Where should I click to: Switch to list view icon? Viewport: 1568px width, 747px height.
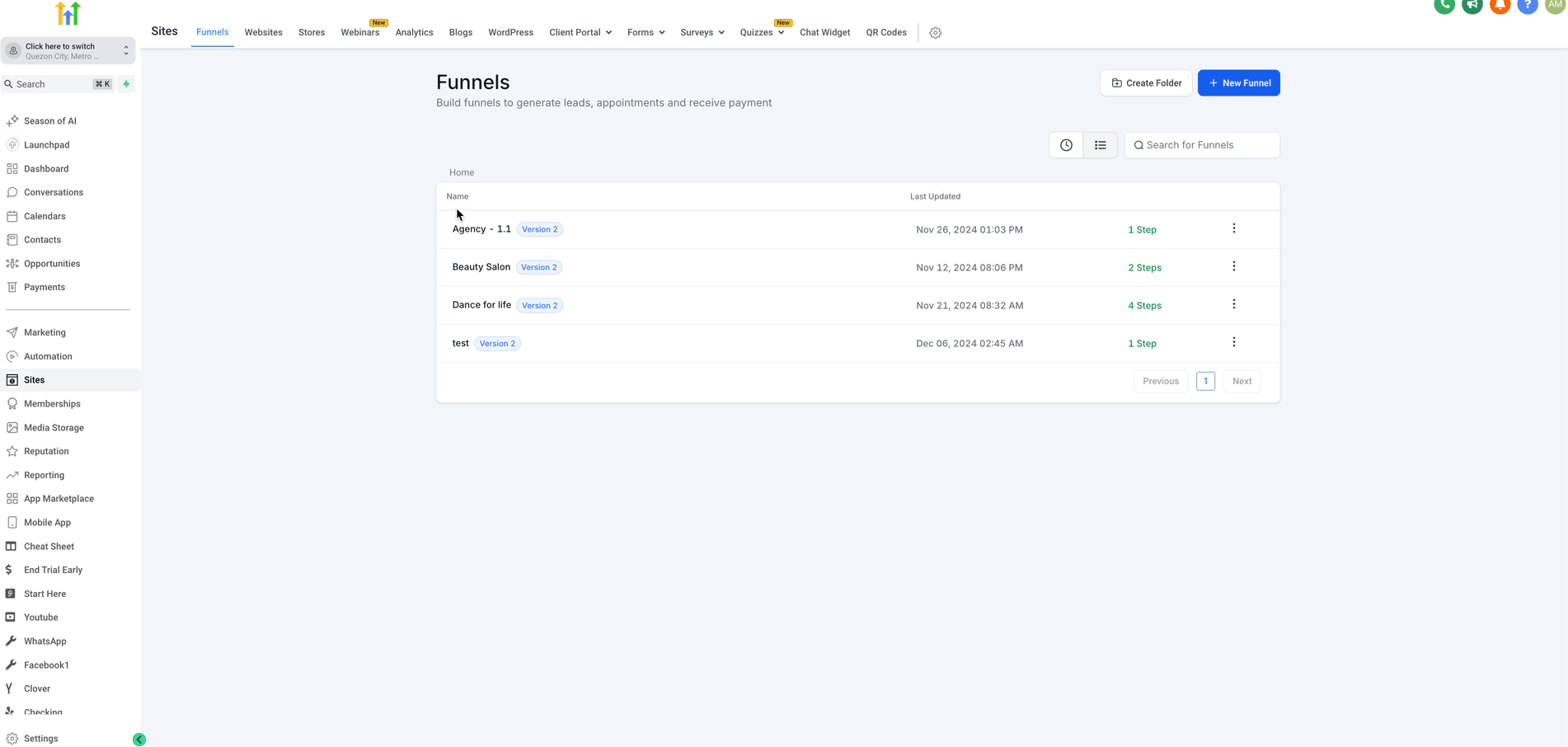coord(1100,145)
